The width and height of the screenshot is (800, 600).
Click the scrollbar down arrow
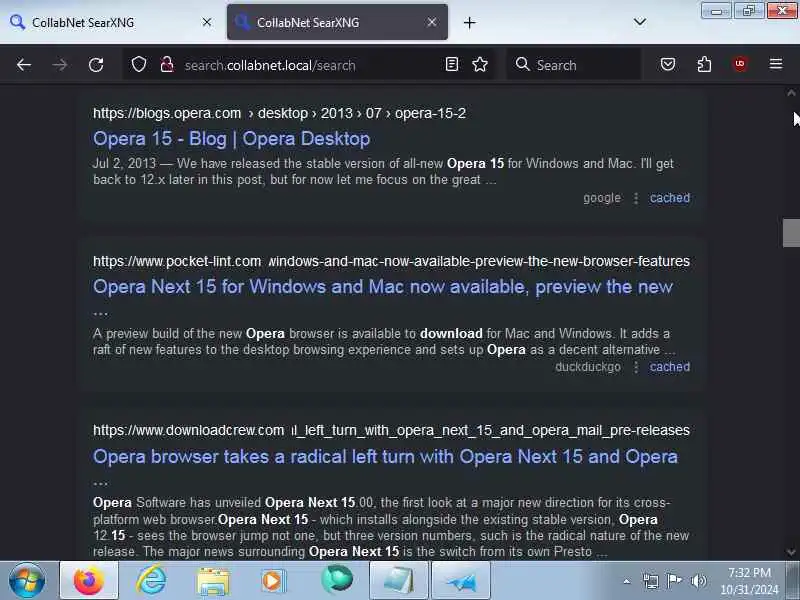point(791,552)
